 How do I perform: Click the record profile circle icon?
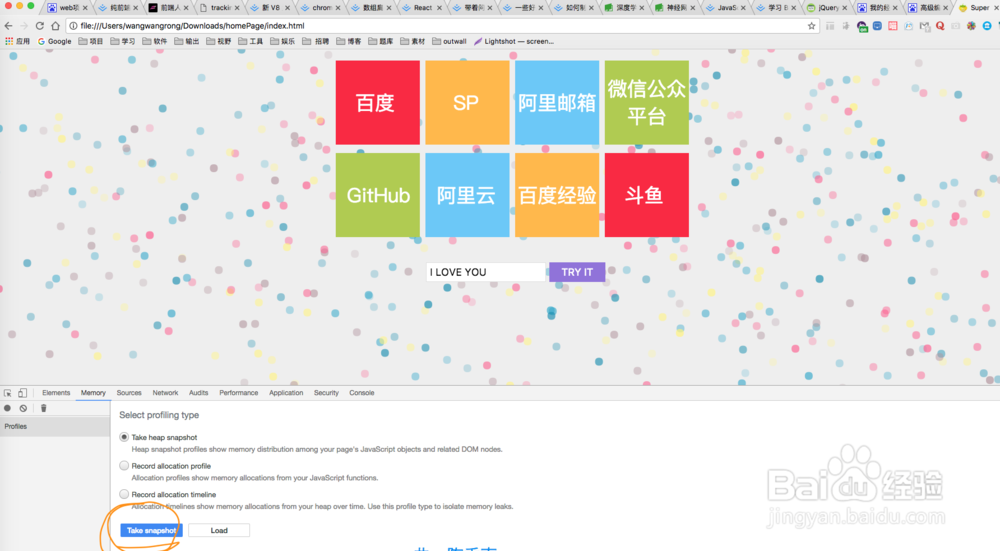coord(8,408)
